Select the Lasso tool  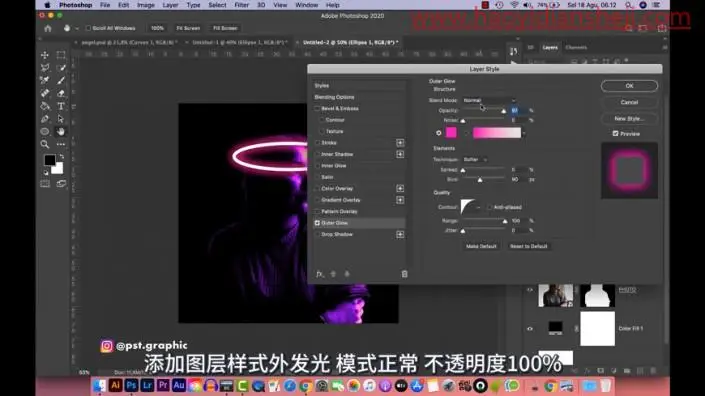(45, 67)
